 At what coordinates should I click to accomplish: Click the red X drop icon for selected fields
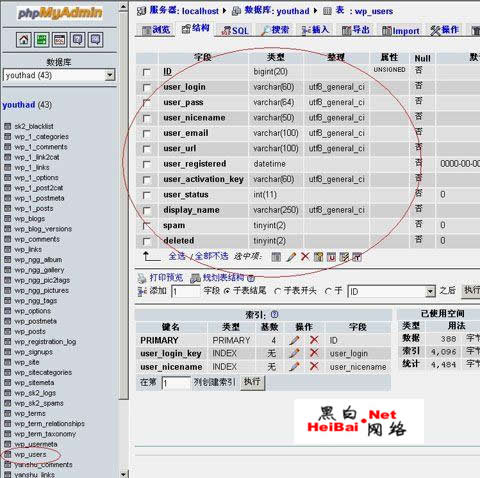tap(305, 257)
